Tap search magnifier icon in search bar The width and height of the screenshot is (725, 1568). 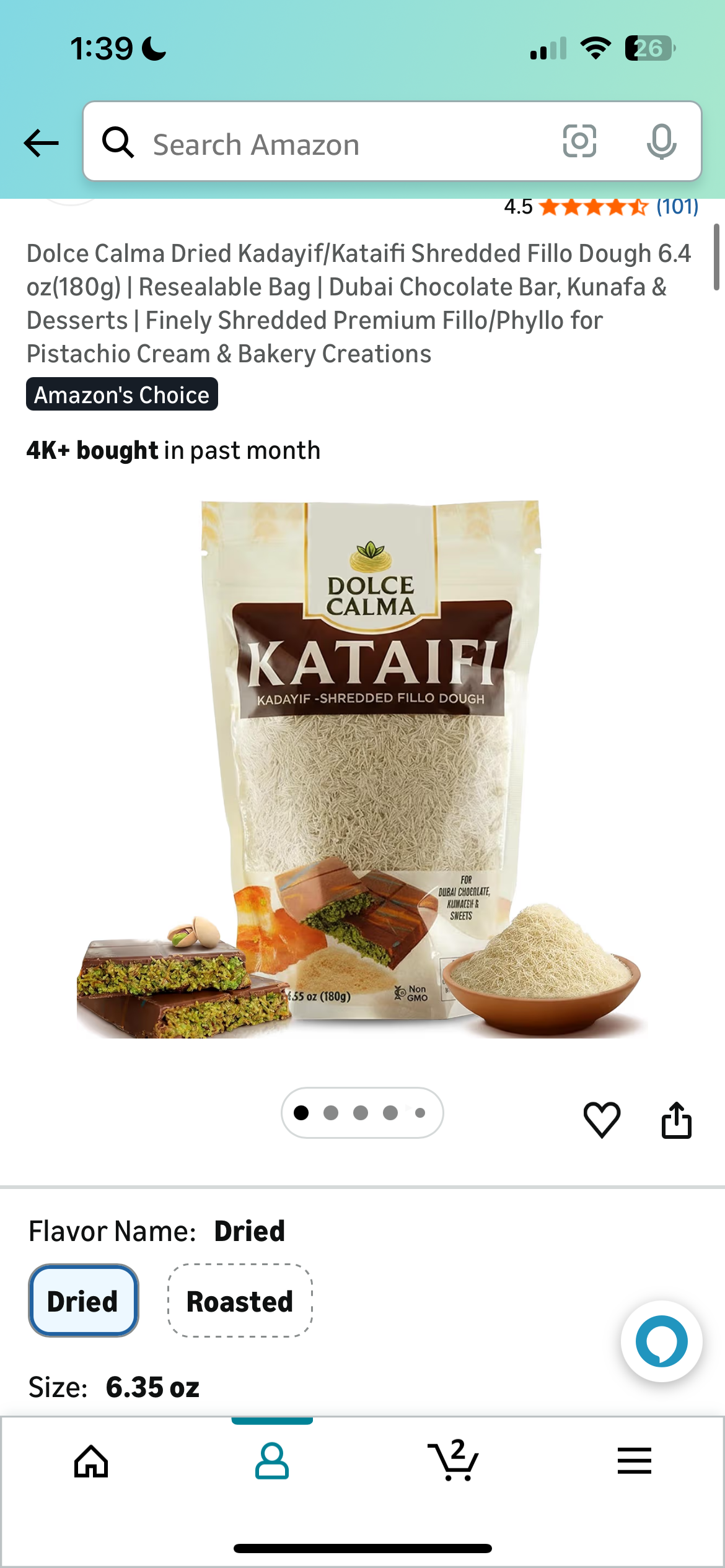coord(118,142)
